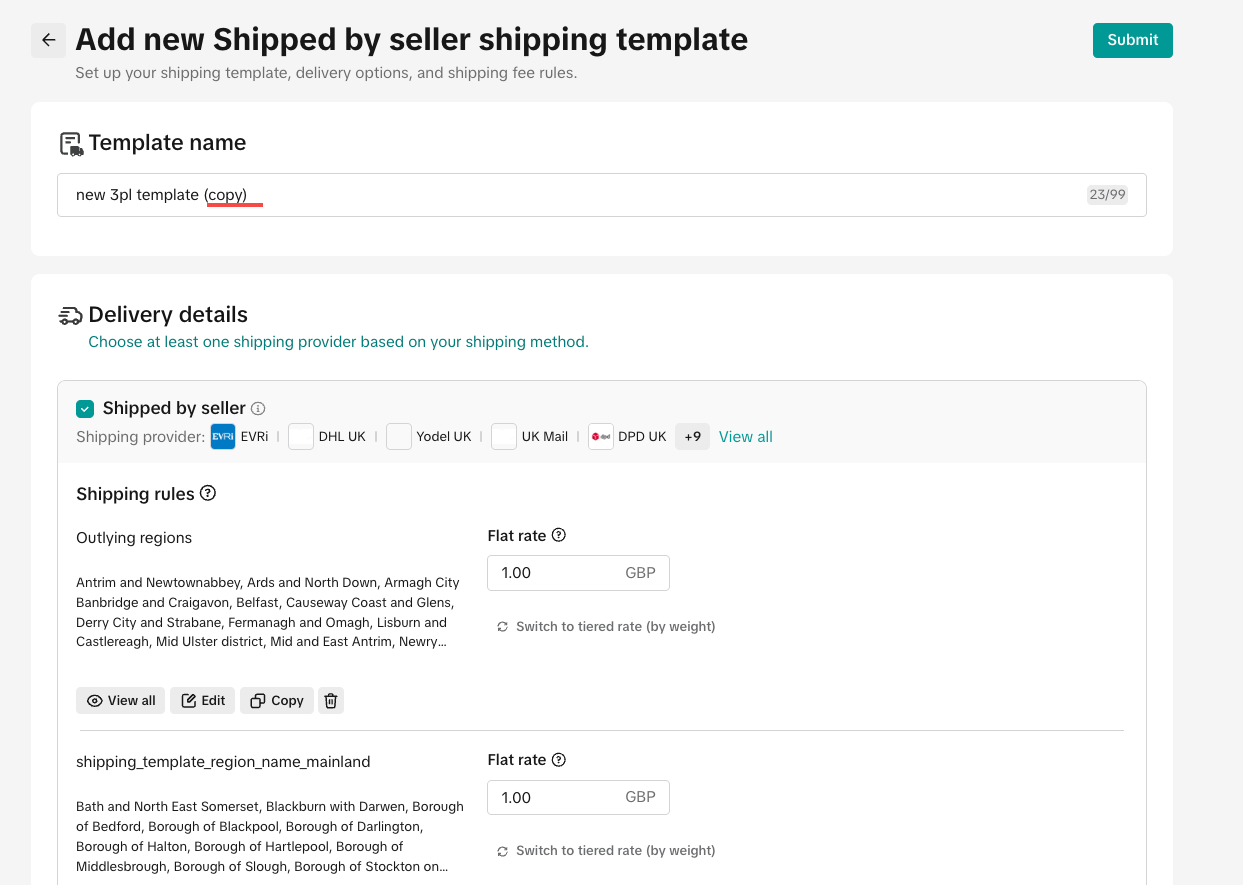
Task: Edit the Outlying regions rule
Action: click(203, 701)
